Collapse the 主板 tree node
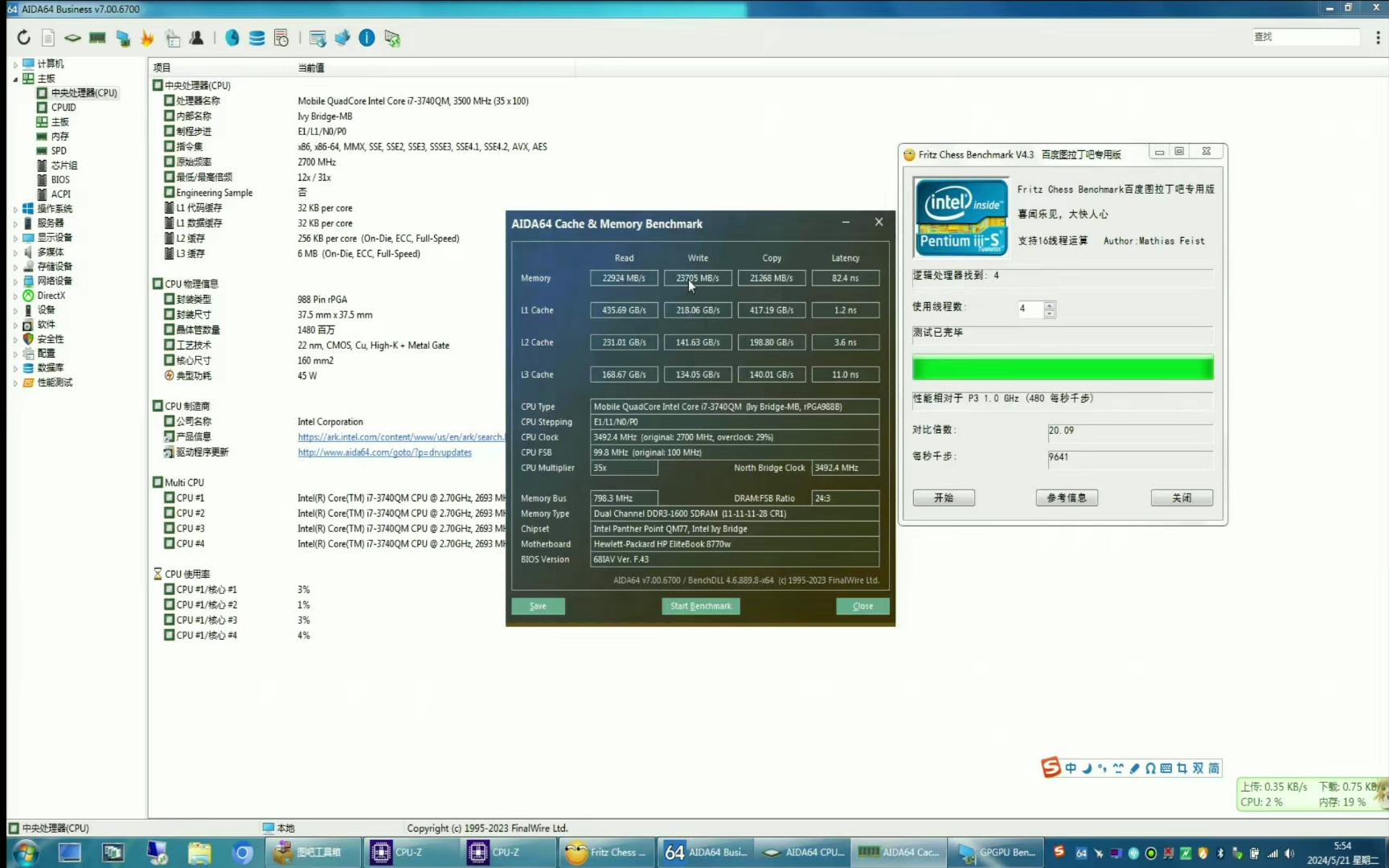The image size is (1389, 868). pos(15,79)
